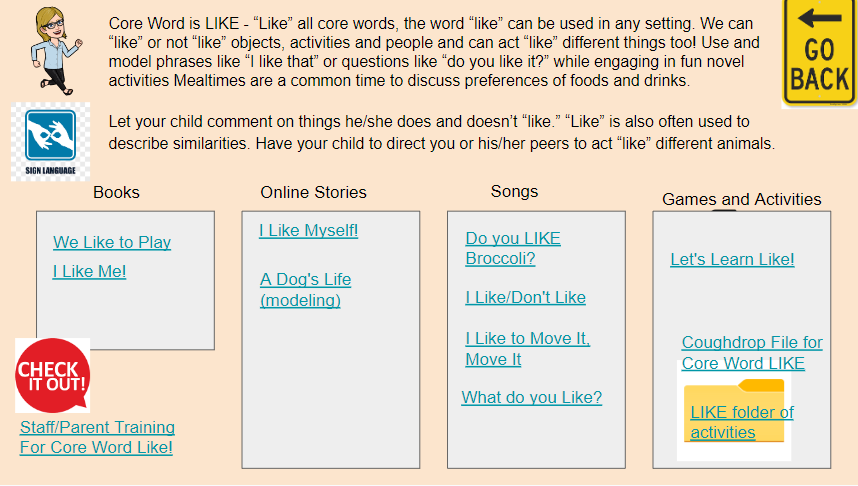Image resolution: width=858 pixels, height=486 pixels.
Task: Open the I Like/Don't Like song
Action: (x=525, y=297)
